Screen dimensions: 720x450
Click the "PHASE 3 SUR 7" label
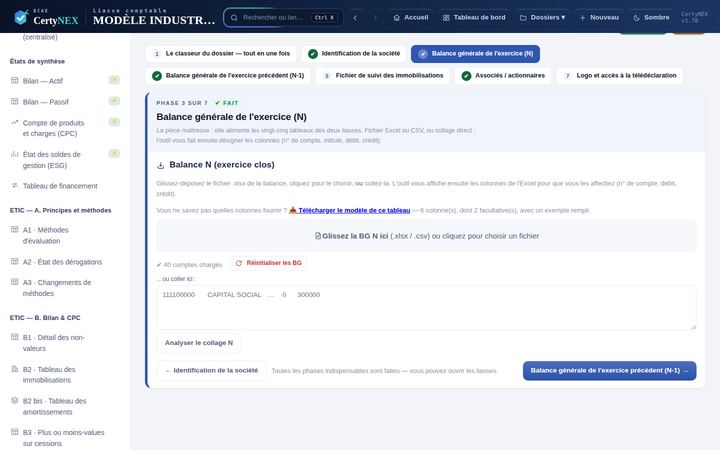tap(182, 103)
